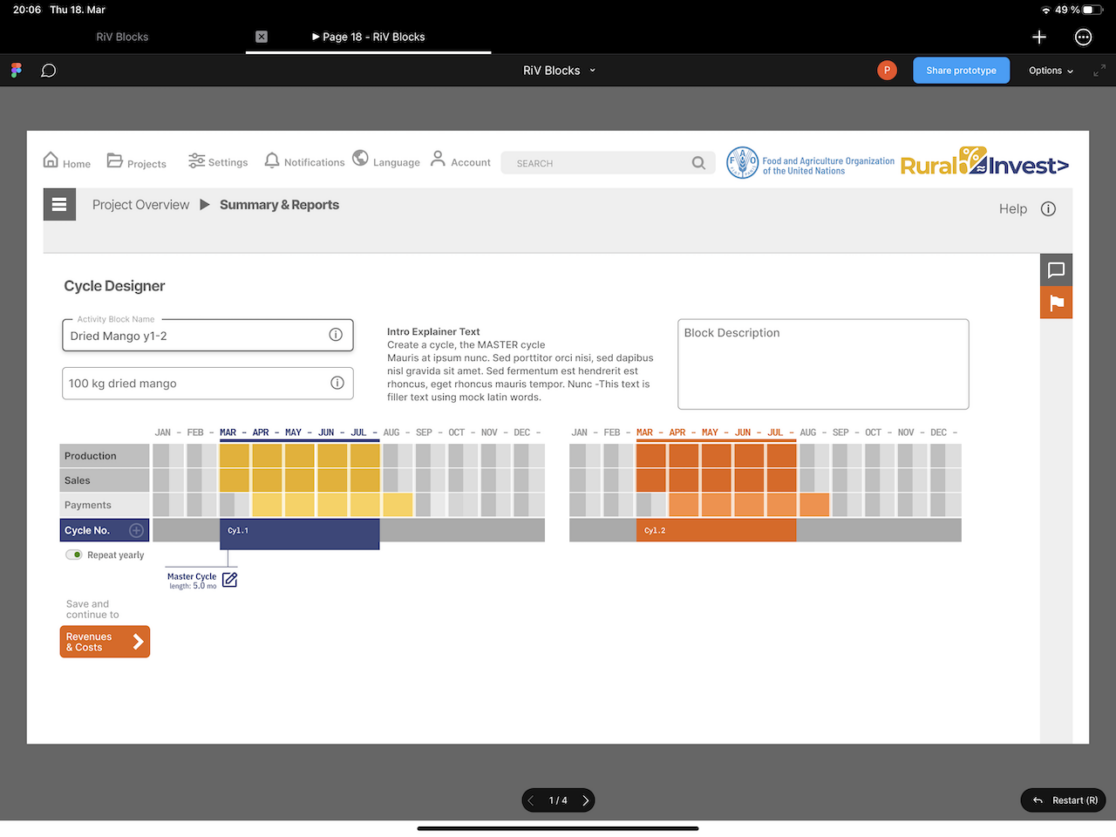Click the Help info icon
Viewport: 1116px width, 837px height.
(1048, 209)
